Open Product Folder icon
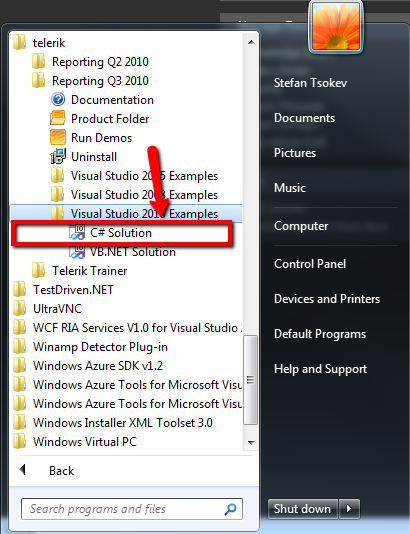Viewport: 410px width, 534px height. tap(58, 119)
